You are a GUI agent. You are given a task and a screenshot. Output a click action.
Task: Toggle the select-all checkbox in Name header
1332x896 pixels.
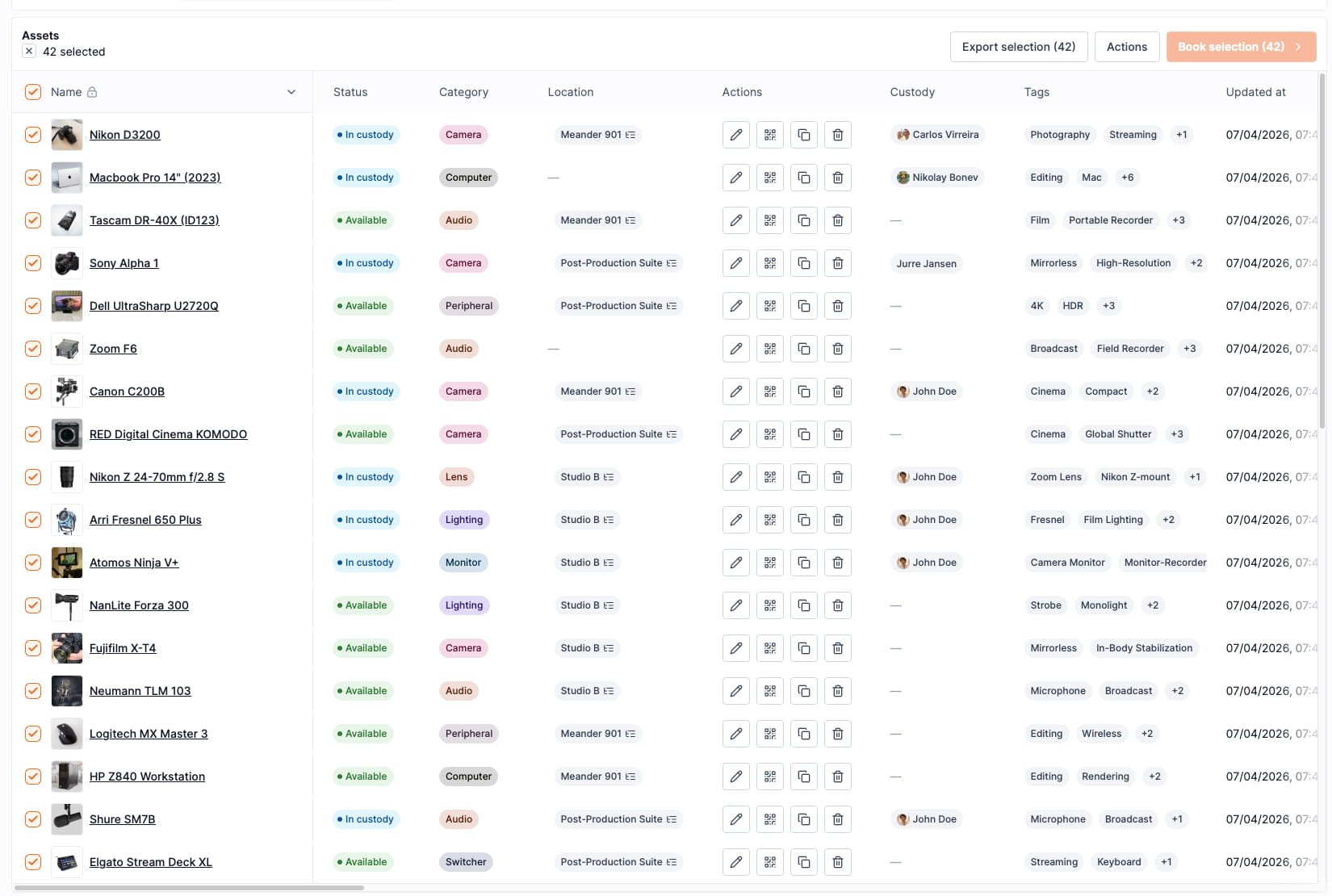pyautogui.click(x=33, y=92)
